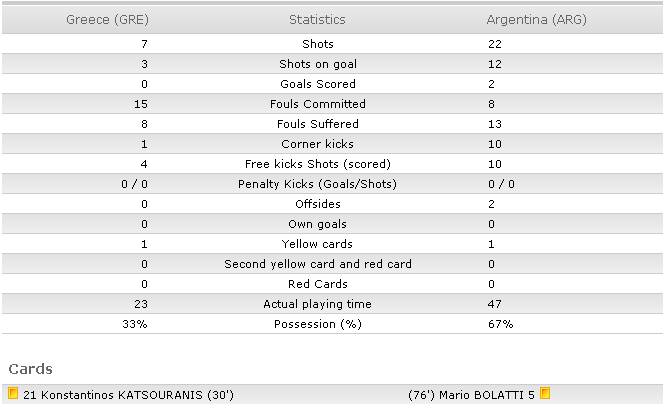Select the Penalty Kicks (Goals/Shots) label

tap(318, 184)
